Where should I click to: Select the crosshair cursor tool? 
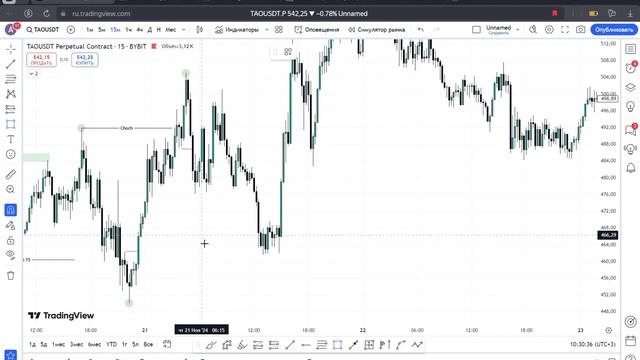11,49
